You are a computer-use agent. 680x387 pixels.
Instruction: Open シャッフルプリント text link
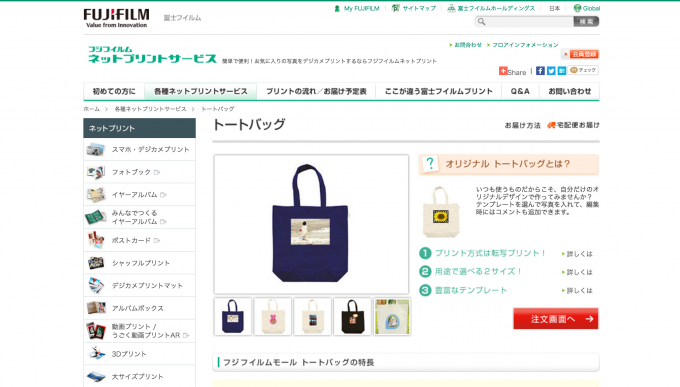pos(141,263)
